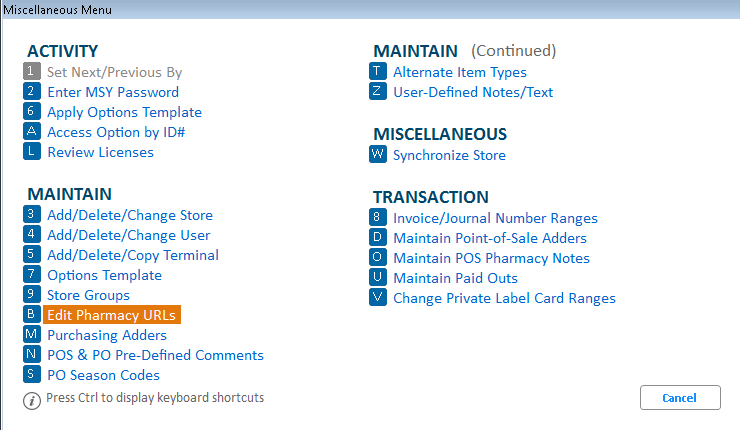Click the 'M' icon for Purchasing Adders

coord(31,335)
